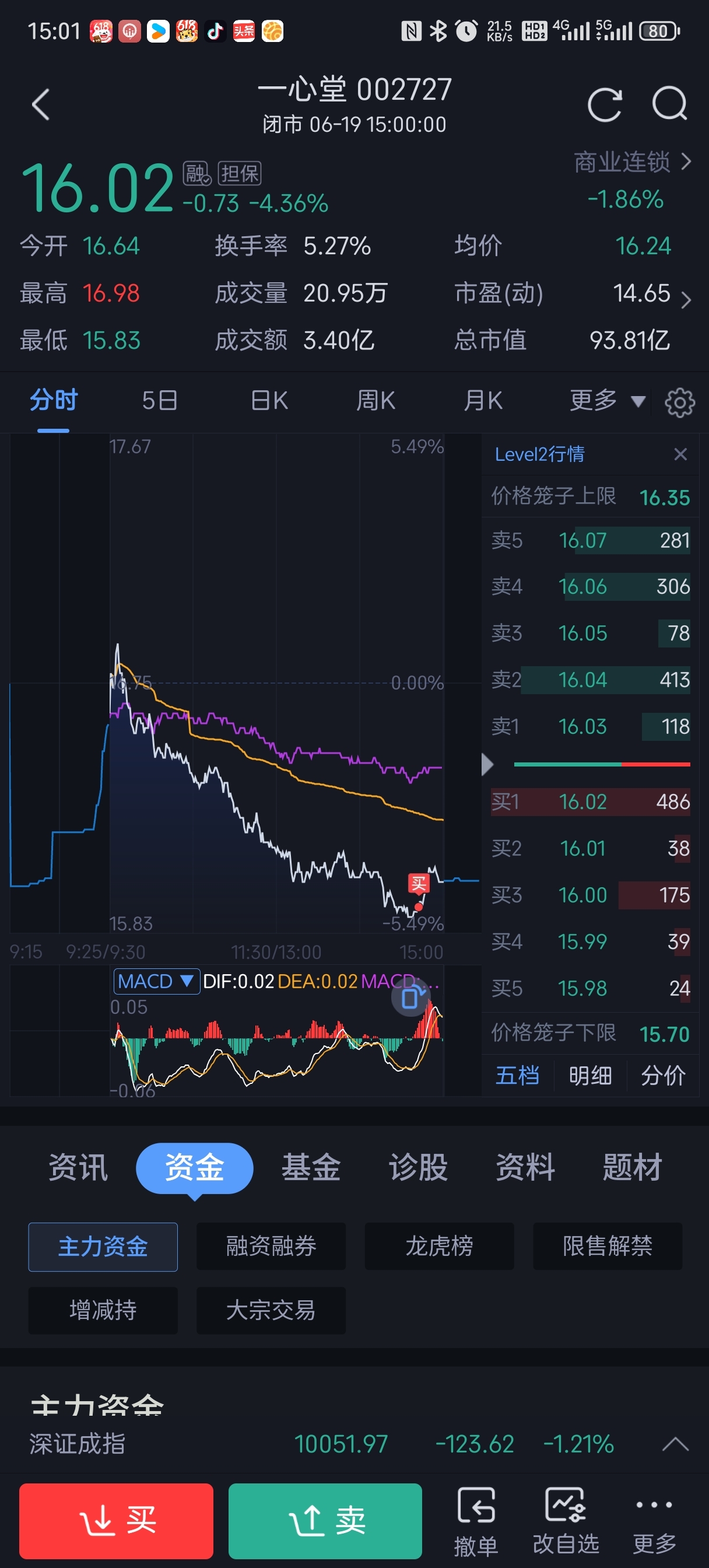The height and width of the screenshot is (1568, 709).
Task: Select the 融资融券 filter button
Action: pyautogui.click(x=271, y=1247)
